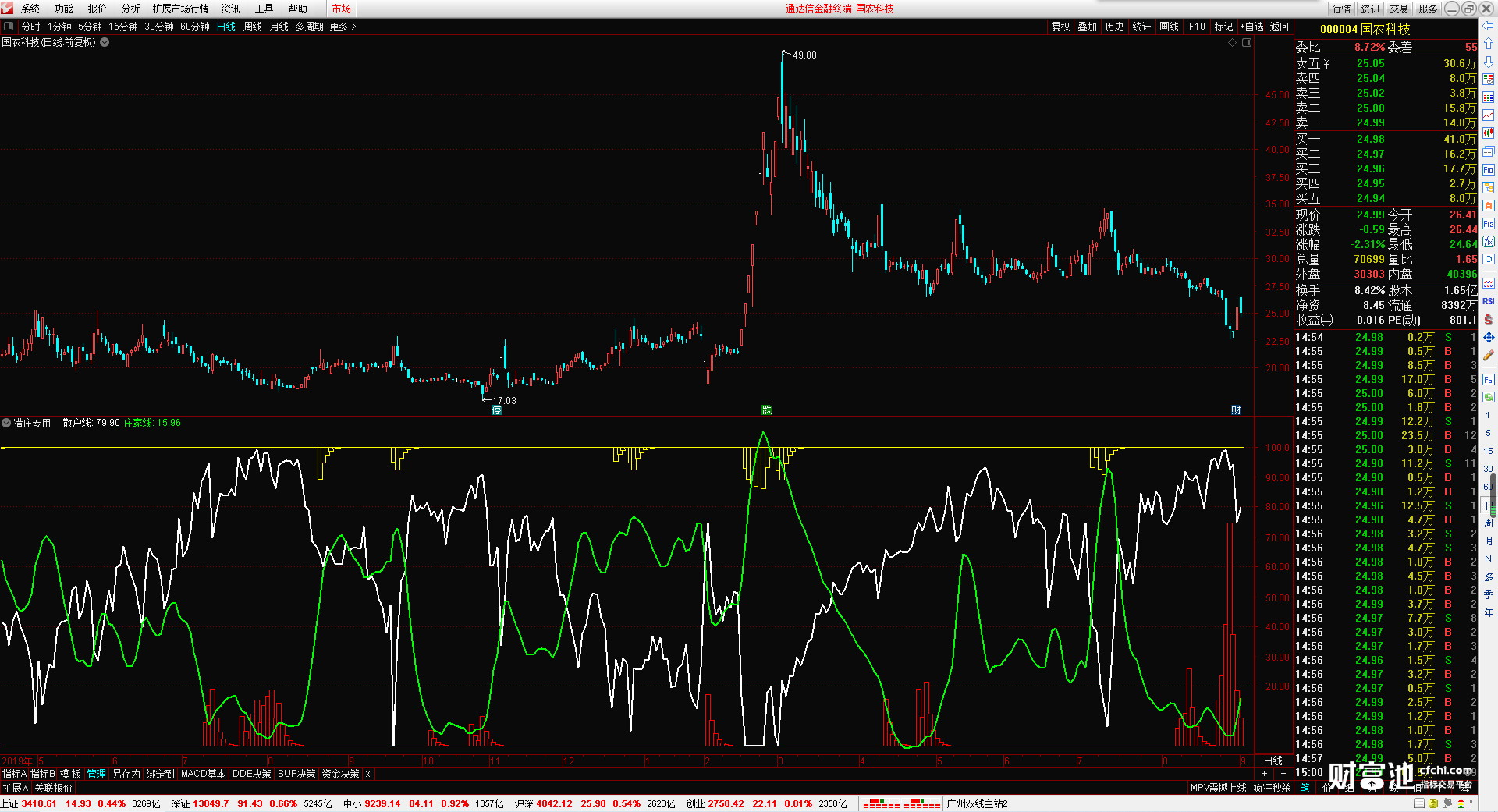This screenshot has height=812, width=1498.
Task: Click the red dollar sign icon
Action: 1489,319
